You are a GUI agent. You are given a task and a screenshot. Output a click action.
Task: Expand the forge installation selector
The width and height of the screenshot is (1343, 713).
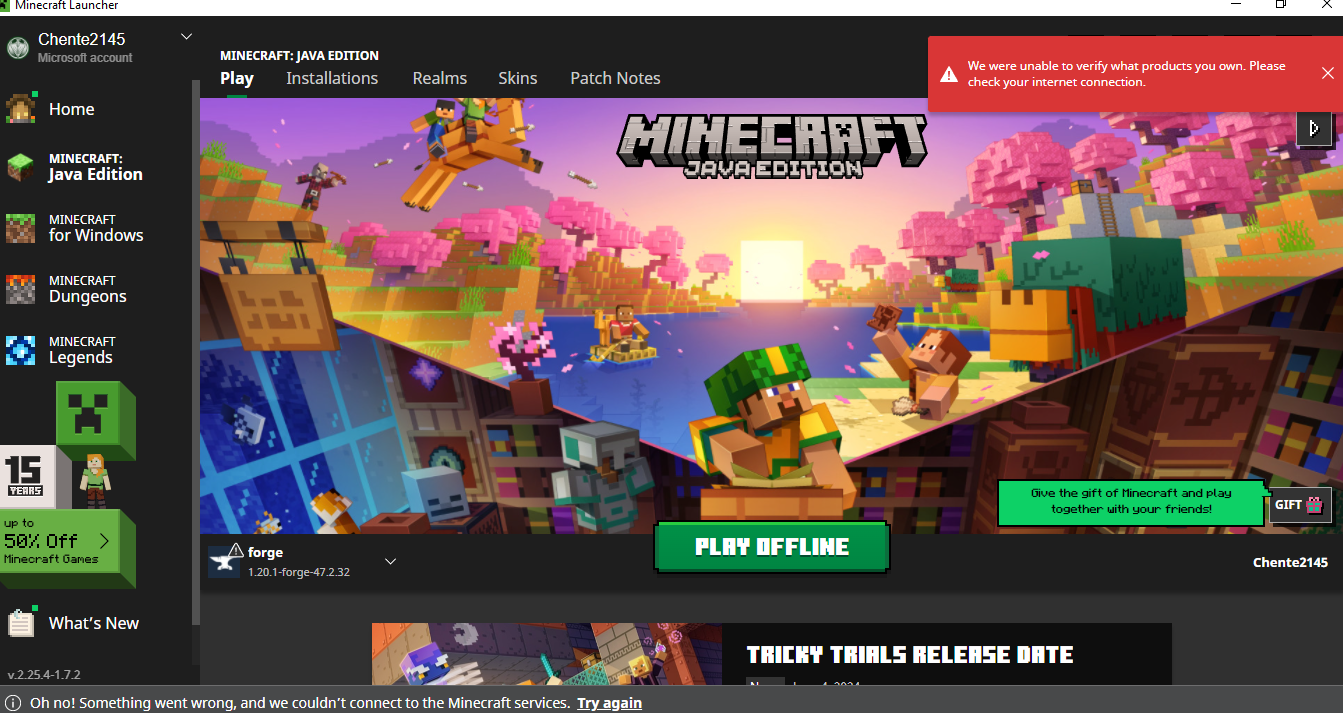click(391, 561)
